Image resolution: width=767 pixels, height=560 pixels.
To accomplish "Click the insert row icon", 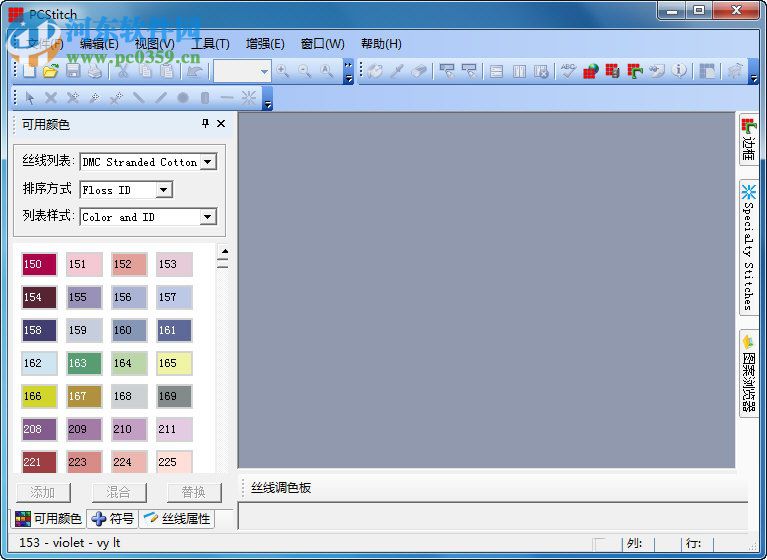I will coord(496,71).
